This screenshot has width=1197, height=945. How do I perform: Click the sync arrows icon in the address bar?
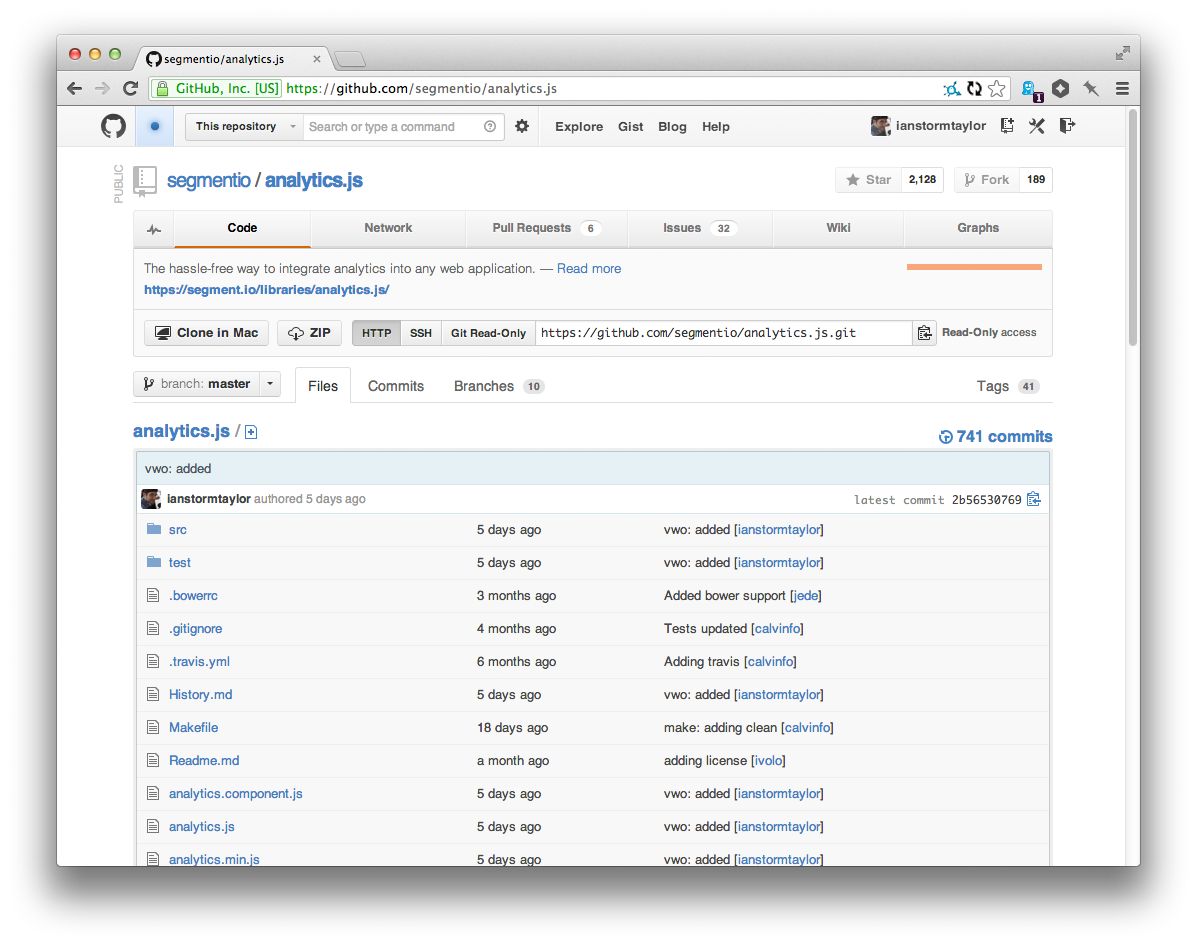pos(974,89)
